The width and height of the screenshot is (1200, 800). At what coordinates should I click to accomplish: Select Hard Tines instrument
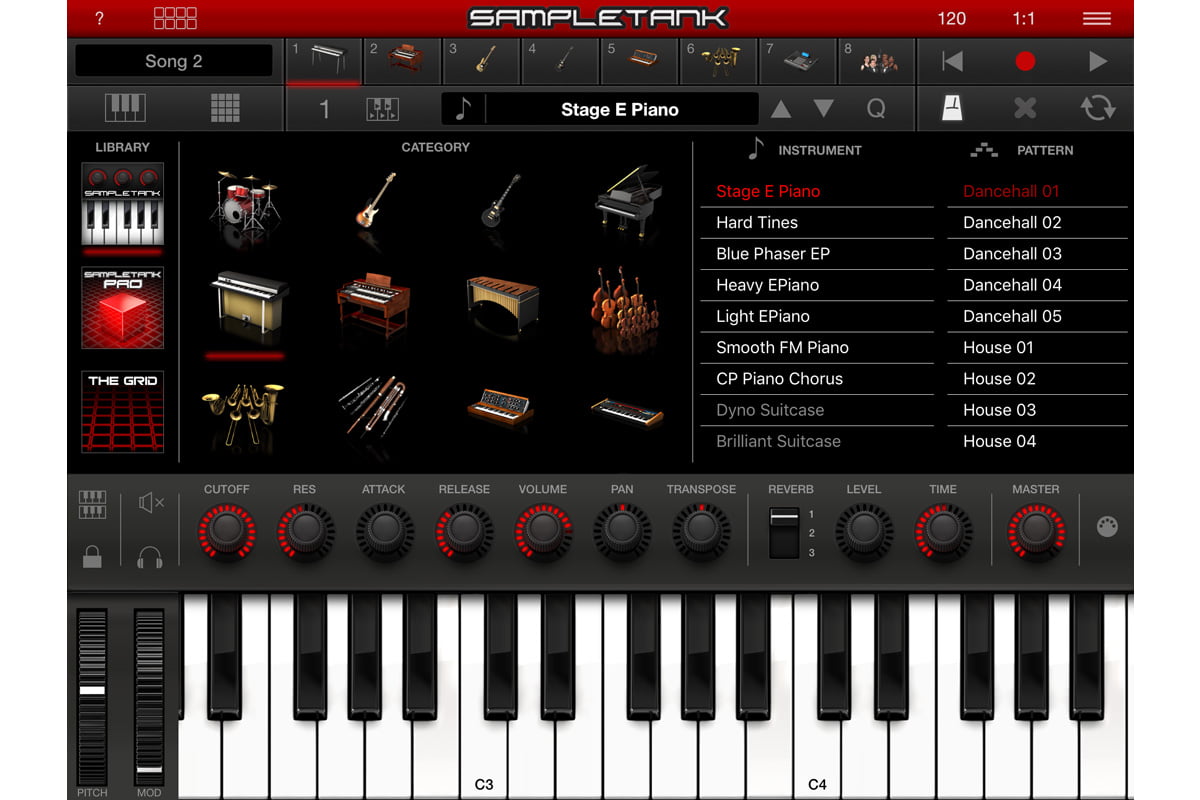click(x=817, y=222)
